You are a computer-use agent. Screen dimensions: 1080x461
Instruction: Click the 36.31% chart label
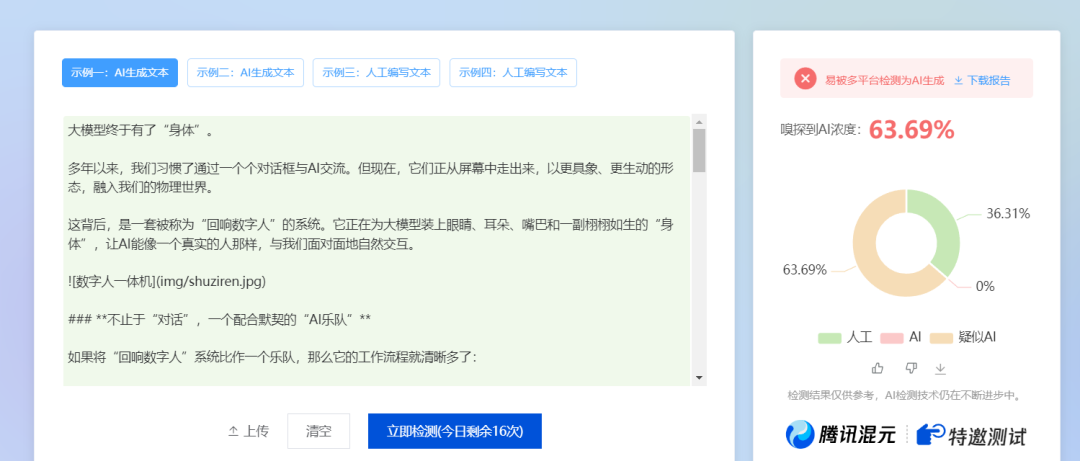point(1008,214)
